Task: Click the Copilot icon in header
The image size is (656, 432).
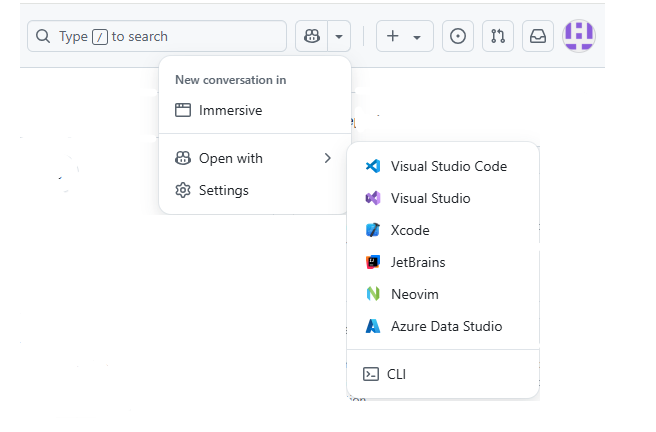Action: point(311,36)
